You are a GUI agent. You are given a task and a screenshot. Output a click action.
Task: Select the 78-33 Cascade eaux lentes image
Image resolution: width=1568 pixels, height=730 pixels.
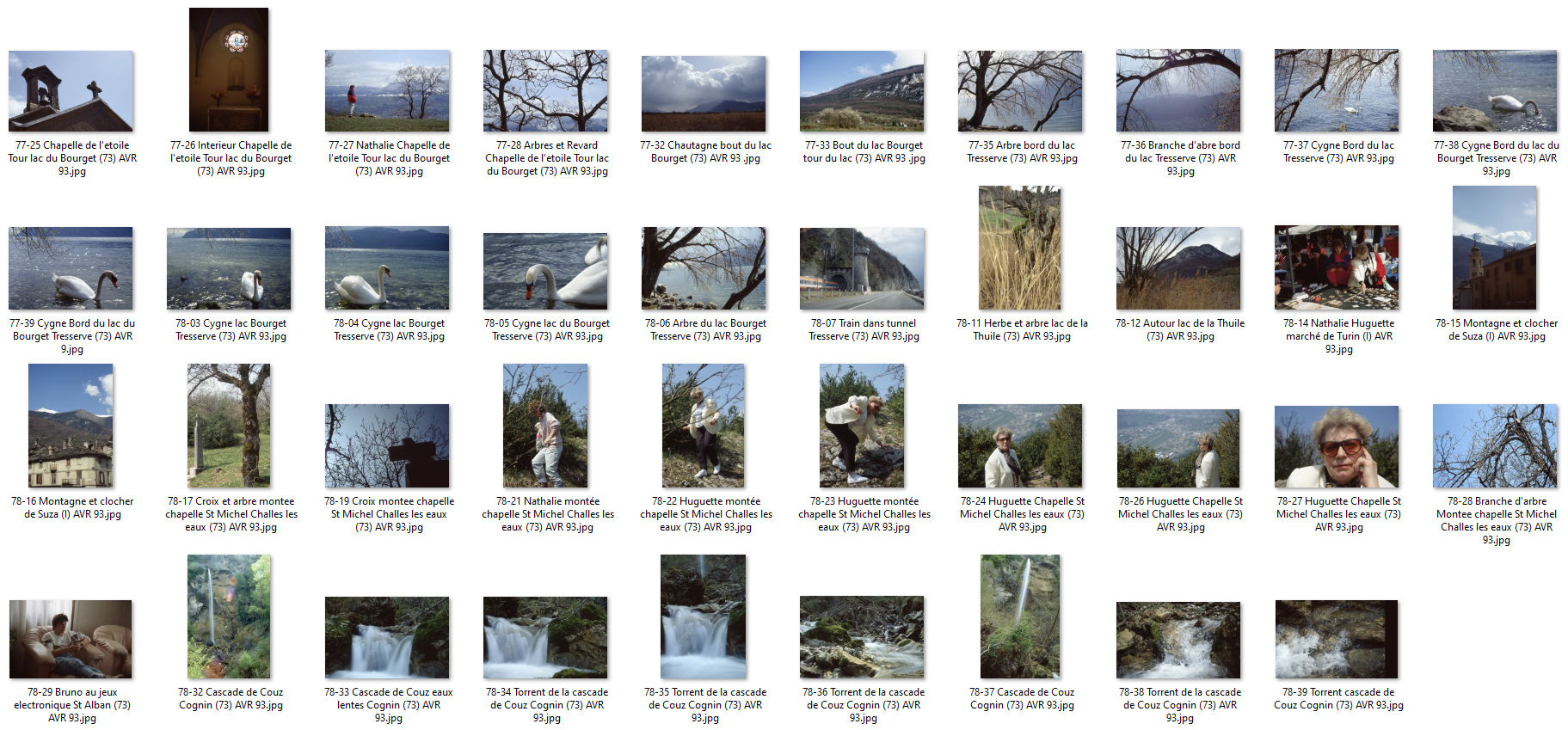coord(387,637)
